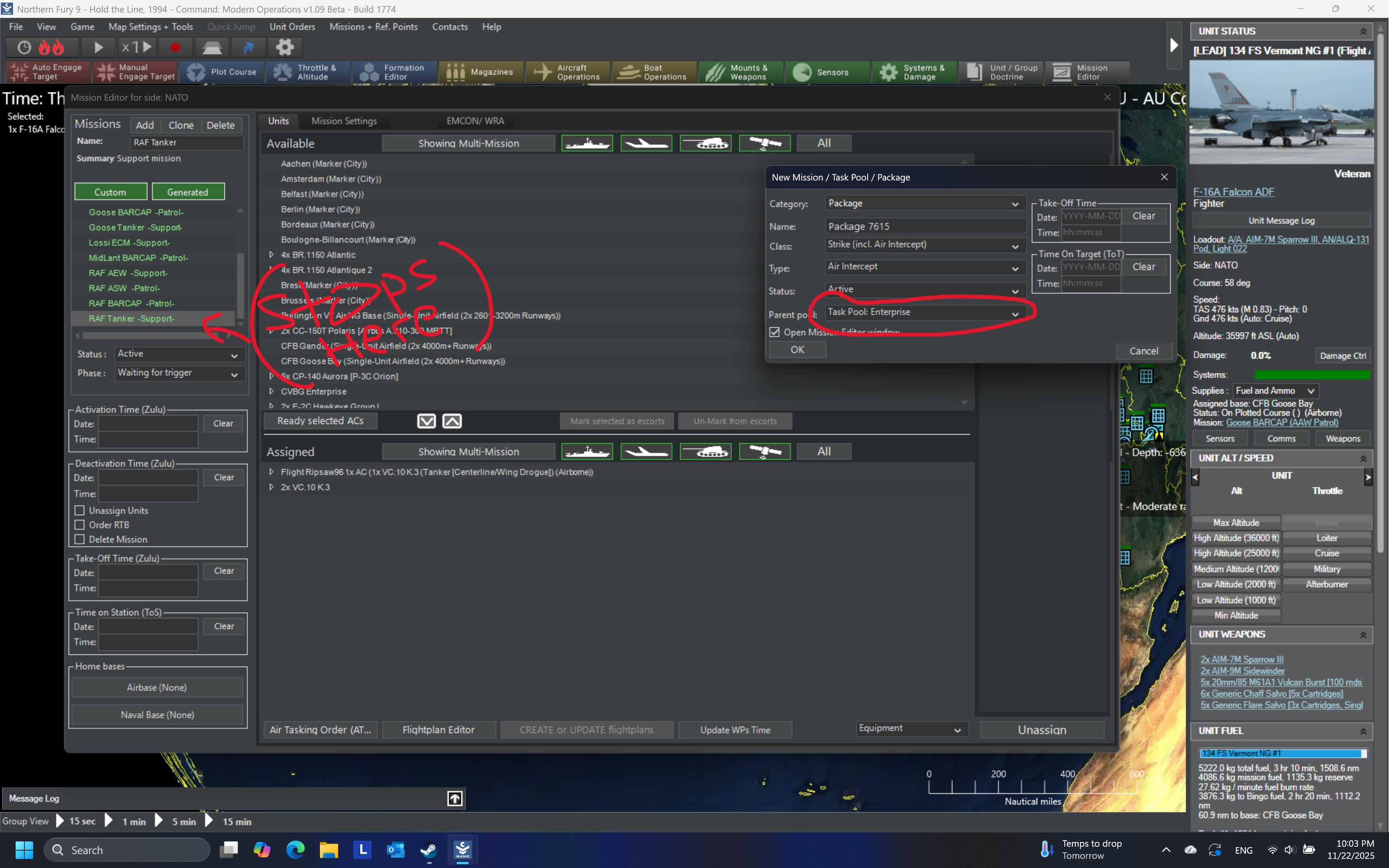
Task: Open Throttle & Altitude
Action: coord(308,72)
